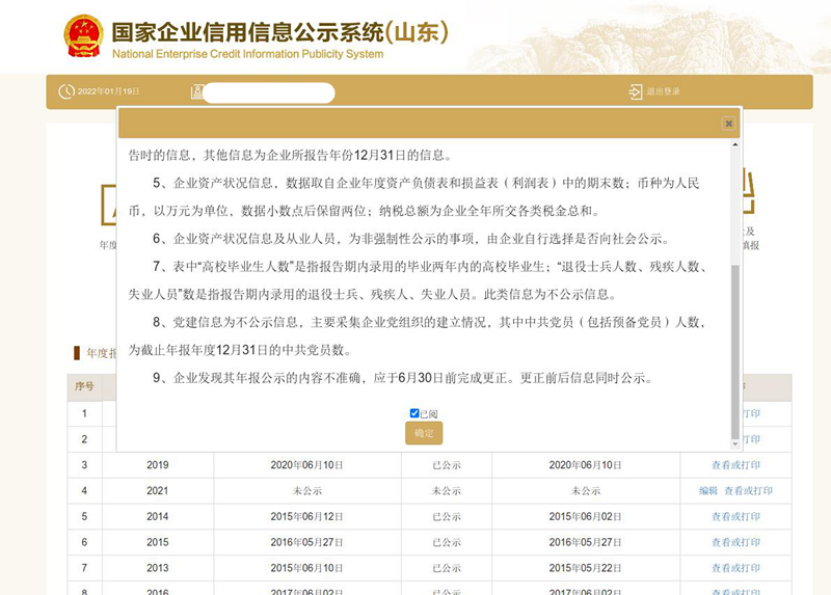Click the dialog scrollbar down arrow
The width and height of the screenshot is (831, 595).
click(735, 444)
